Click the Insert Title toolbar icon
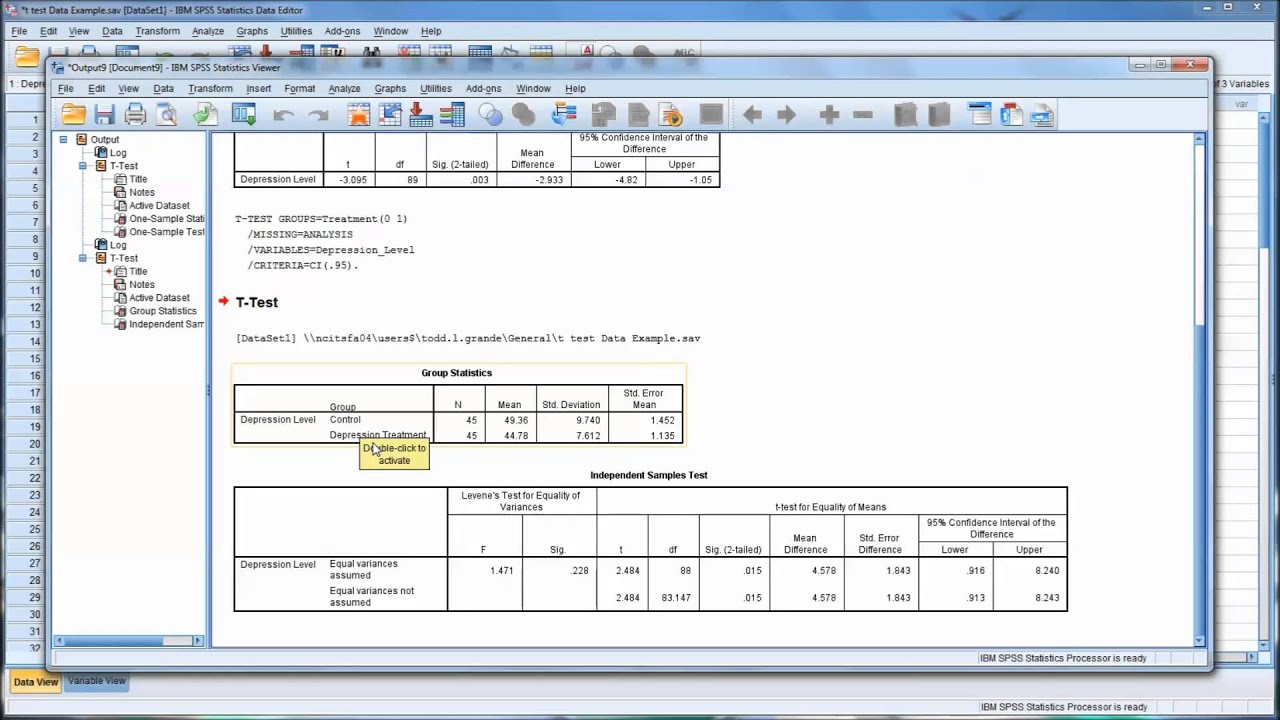The image size is (1280, 720). point(1011,115)
